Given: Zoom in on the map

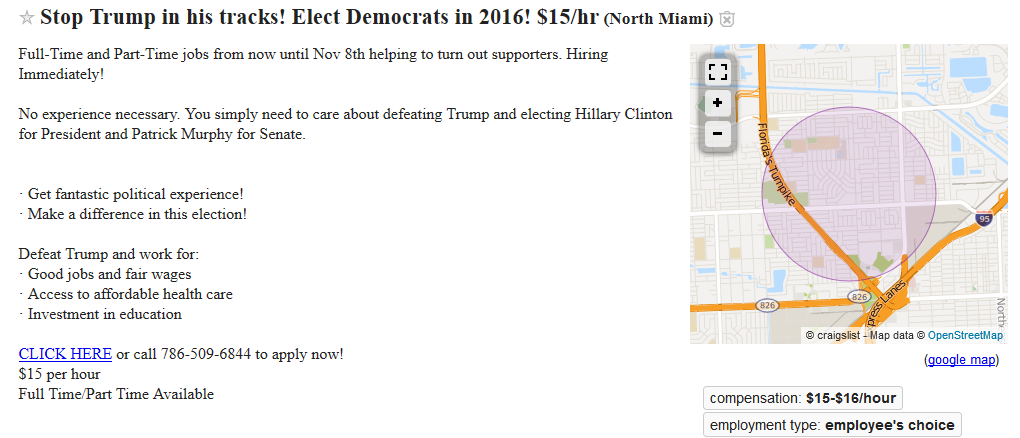Looking at the screenshot, I should [717, 102].
